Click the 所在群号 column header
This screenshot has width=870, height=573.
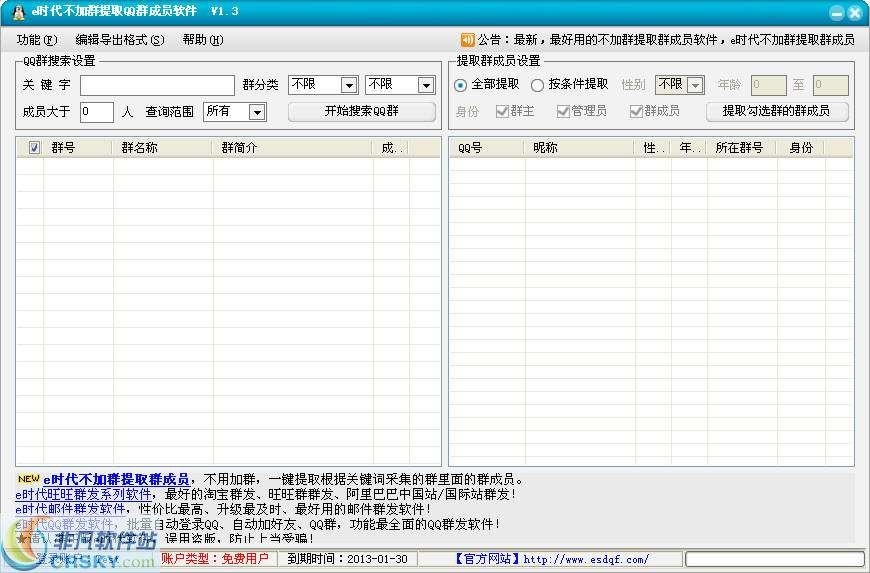pyautogui.click(x=742, y=148)
